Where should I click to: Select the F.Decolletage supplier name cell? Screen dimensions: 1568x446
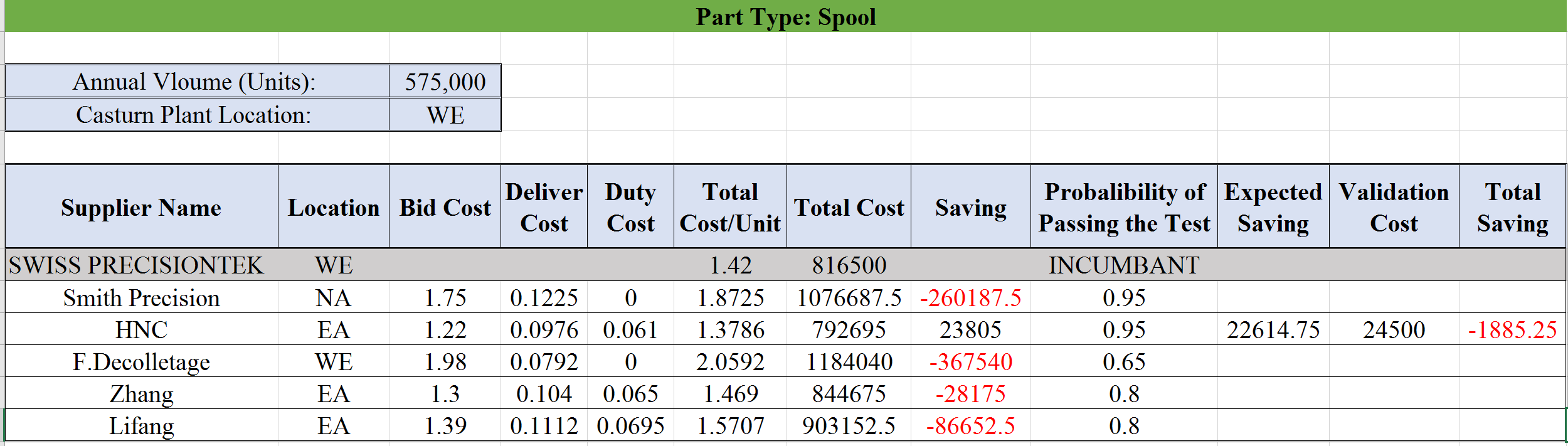141,361
